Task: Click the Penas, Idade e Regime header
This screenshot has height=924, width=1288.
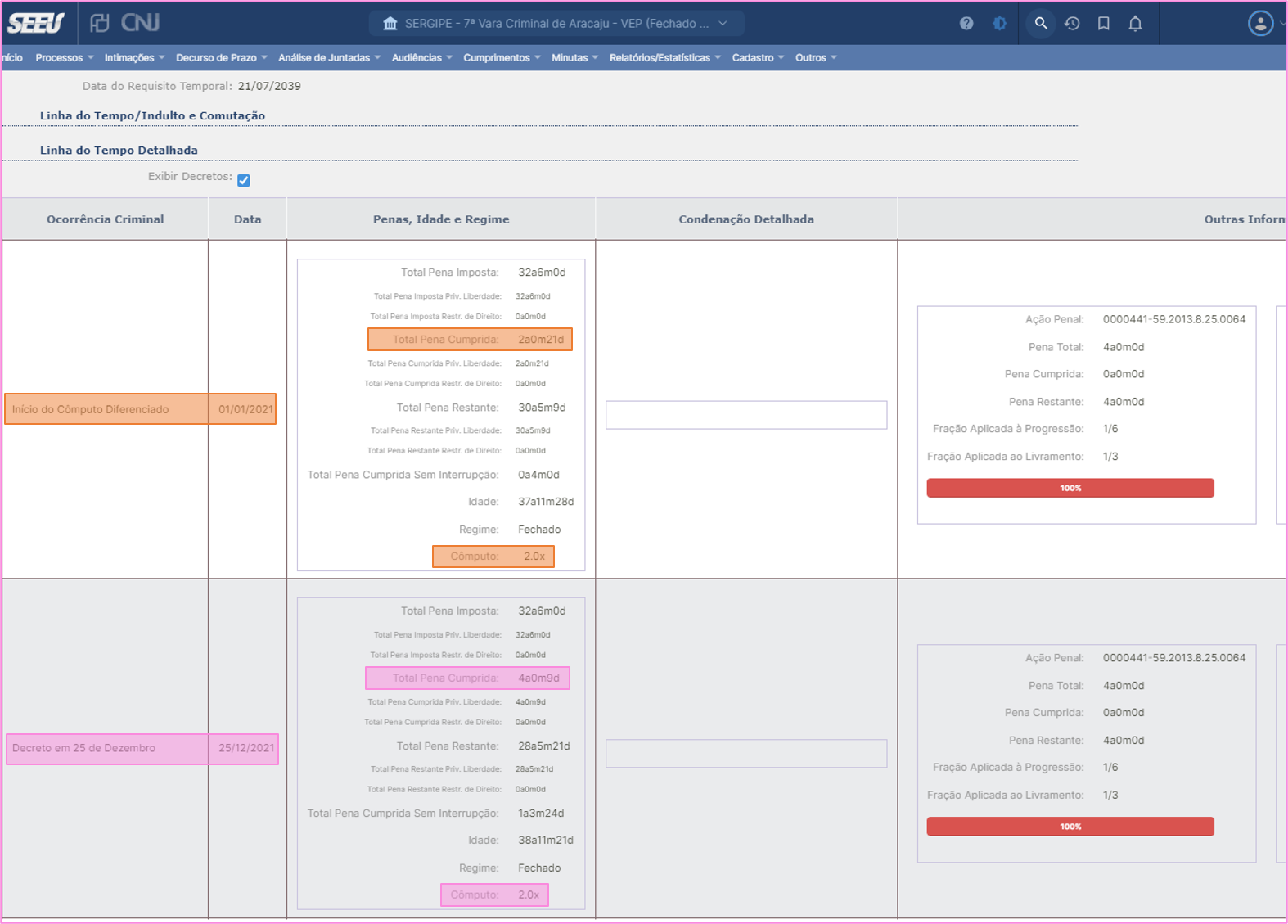Action: 441,219
